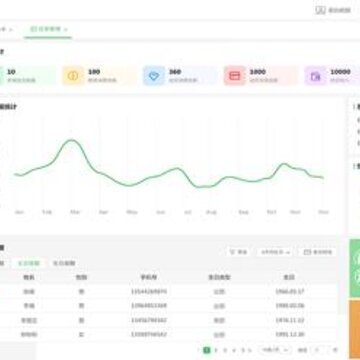The width and height of the screenshot is (360, 360).
Task: Close the green underlined active page tab
Action: 66,30
